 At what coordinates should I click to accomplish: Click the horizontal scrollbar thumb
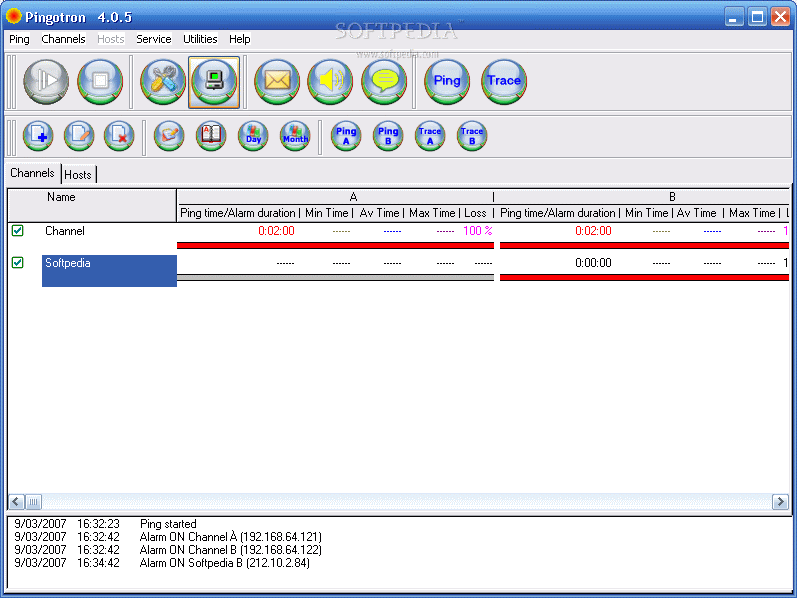pyautogui.click(x=34, y=502)
